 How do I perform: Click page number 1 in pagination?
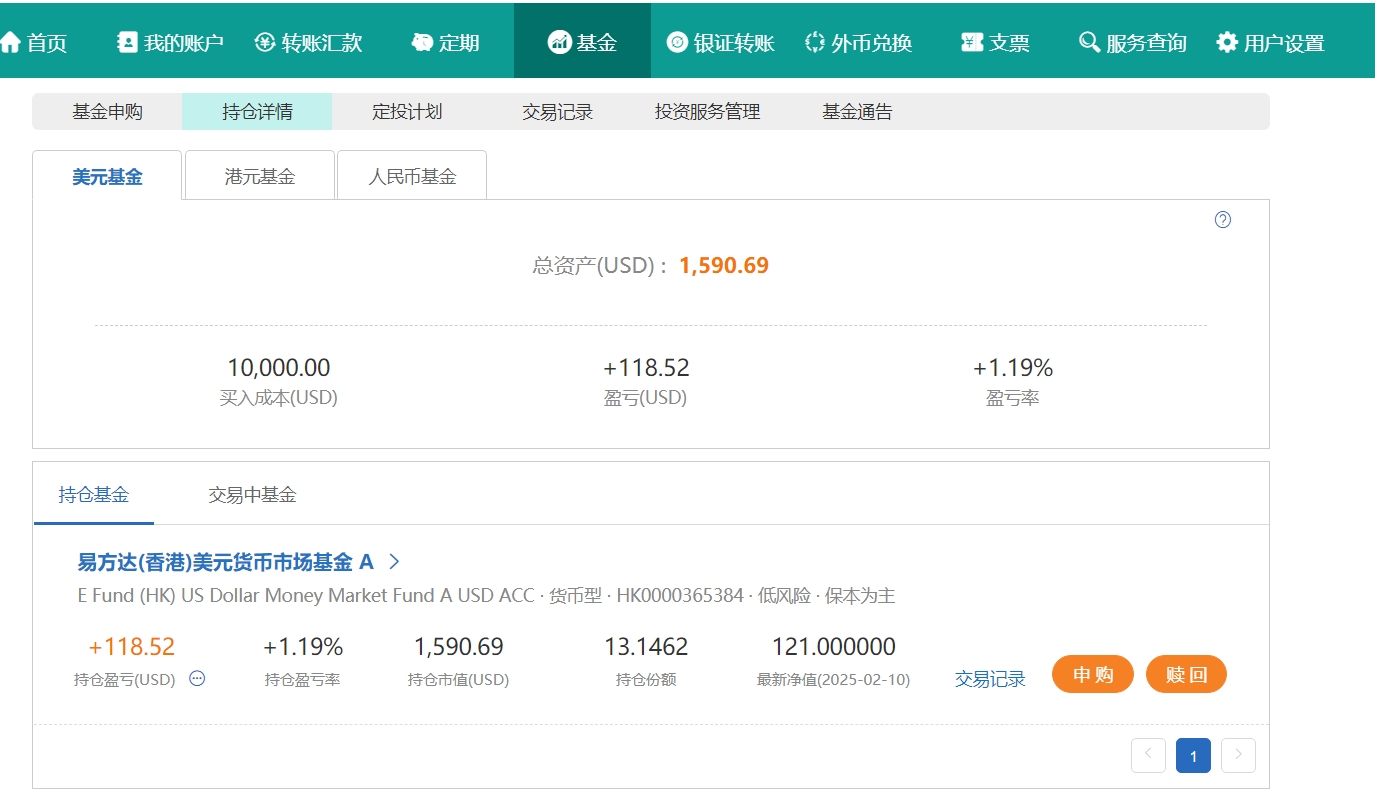pos(1193,755)
